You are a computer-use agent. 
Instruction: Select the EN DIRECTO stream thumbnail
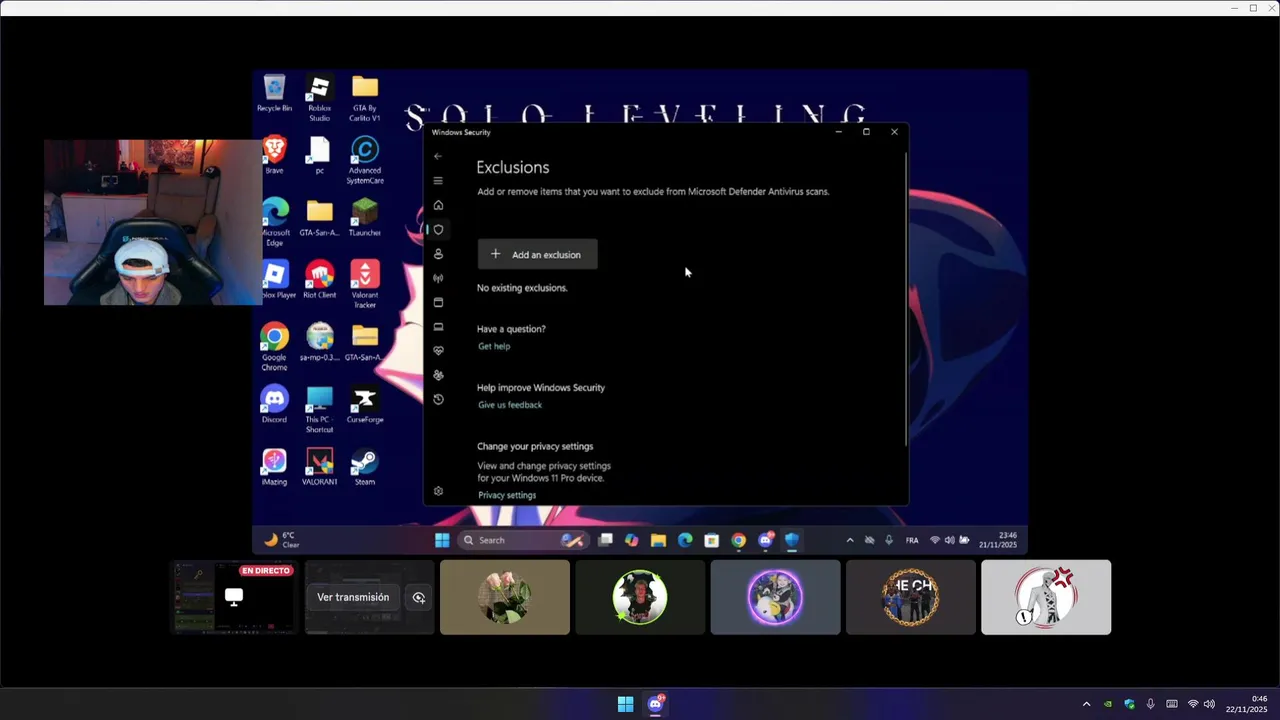tap(234, 597)
